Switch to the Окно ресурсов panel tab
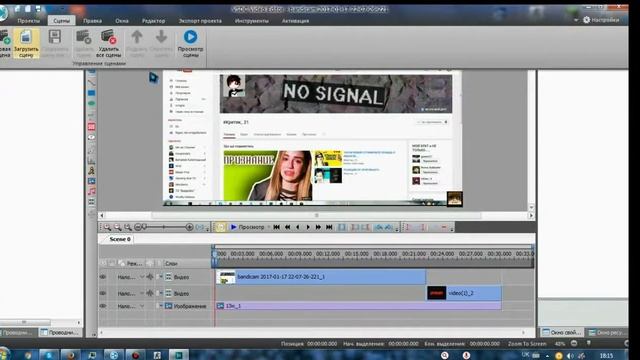Screen dimensions: 640x360 click(x=607, y=333)
